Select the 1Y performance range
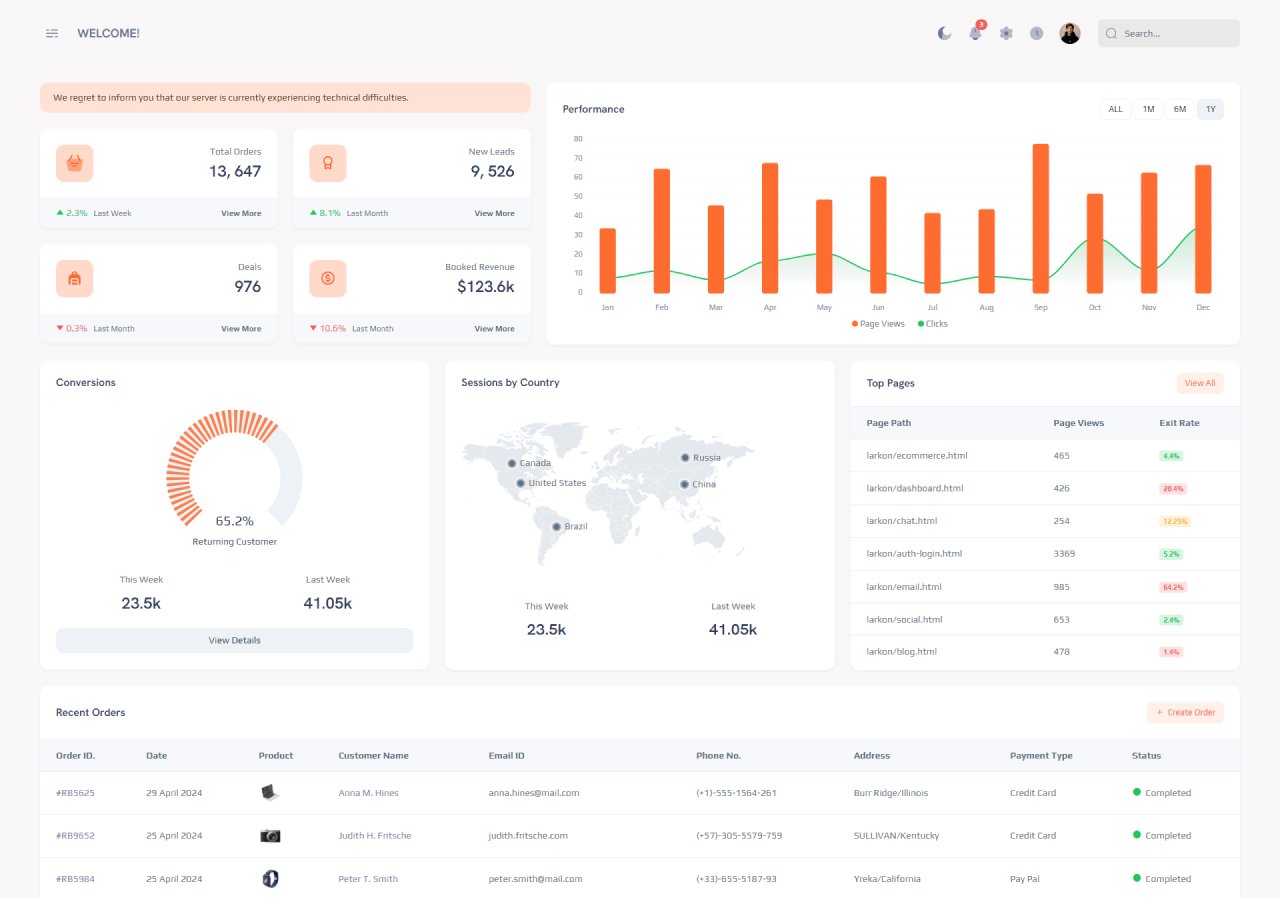The width and height of the screenshot is (1280, 898). pos(1210,109)
